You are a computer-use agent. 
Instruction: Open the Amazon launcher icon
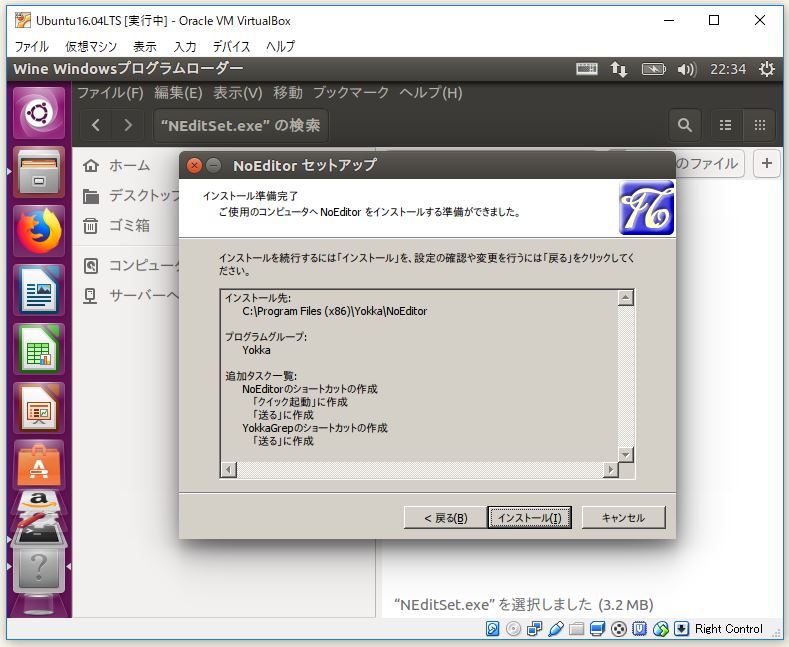39,500
